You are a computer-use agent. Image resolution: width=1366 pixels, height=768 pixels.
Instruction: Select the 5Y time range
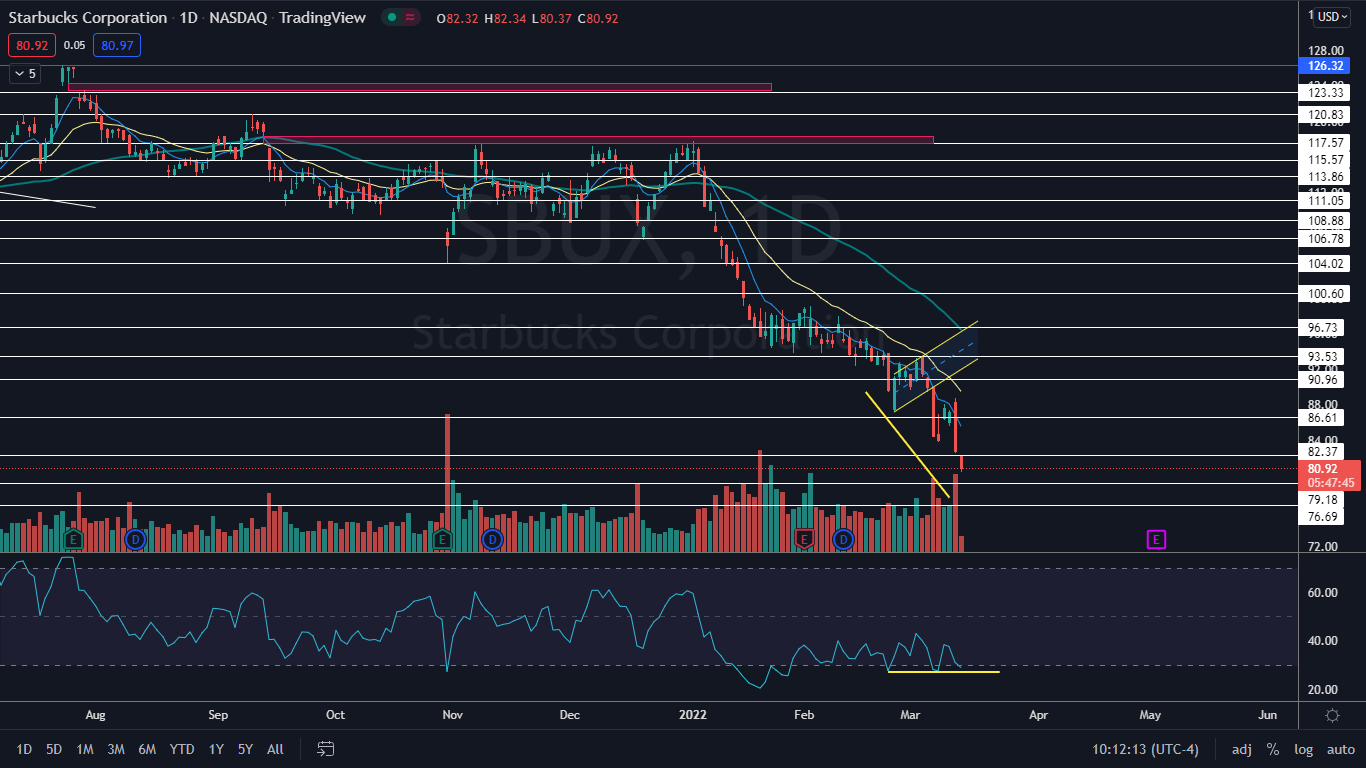point(245,749)
